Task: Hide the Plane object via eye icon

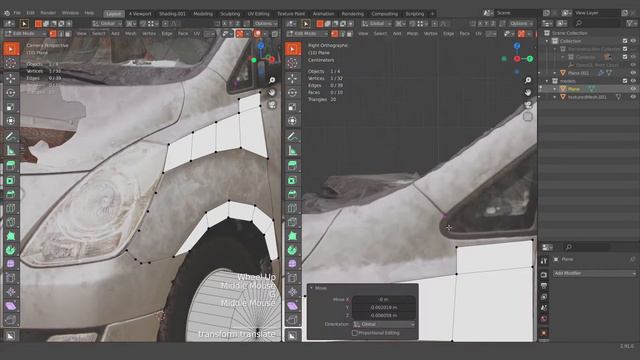Action: click(633, 89)
